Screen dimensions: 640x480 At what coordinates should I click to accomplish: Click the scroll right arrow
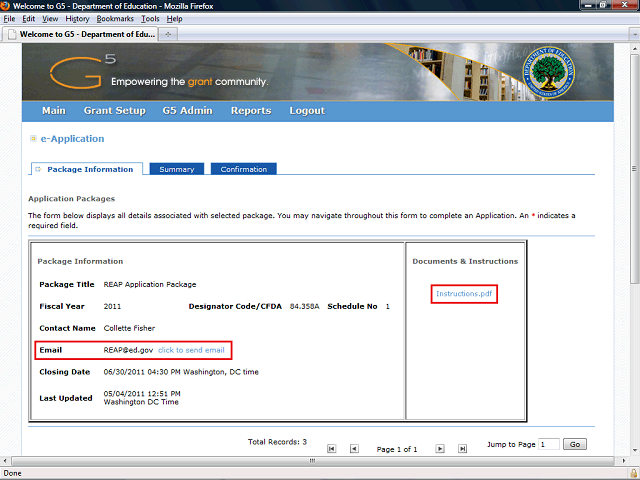pos(623,460)
